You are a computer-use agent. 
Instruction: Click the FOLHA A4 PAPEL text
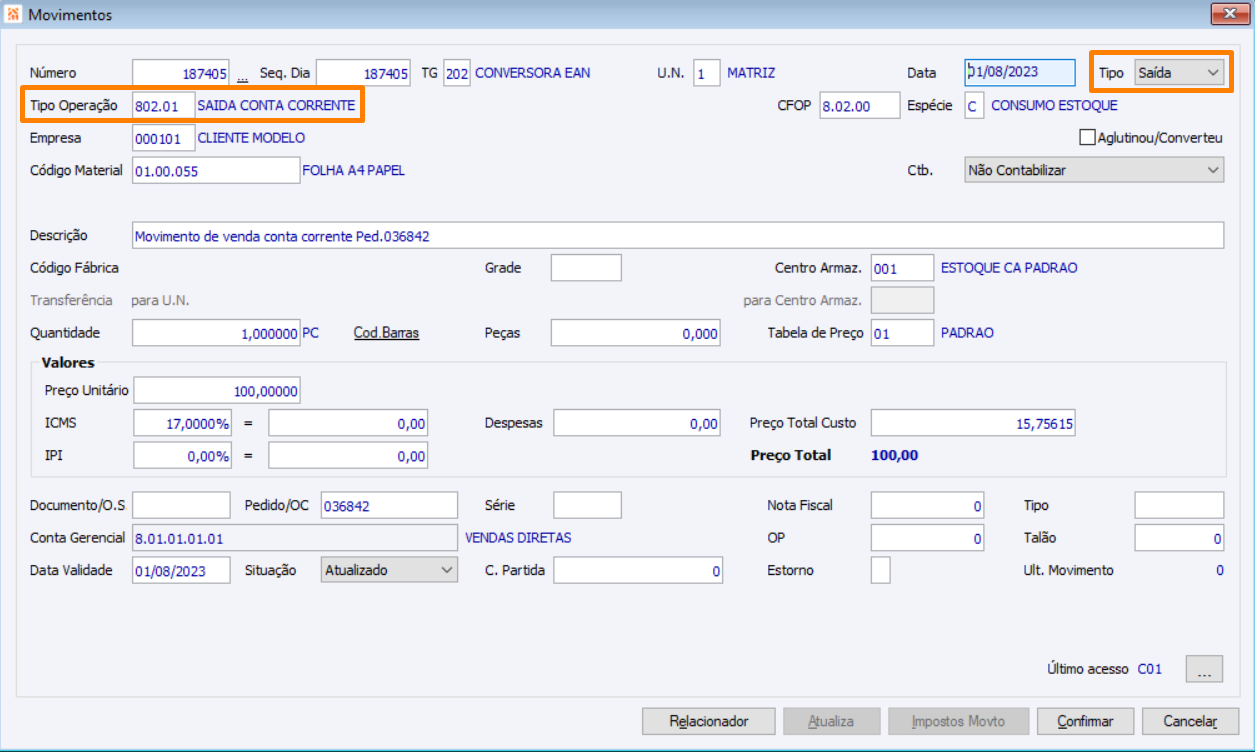point(354,170)
